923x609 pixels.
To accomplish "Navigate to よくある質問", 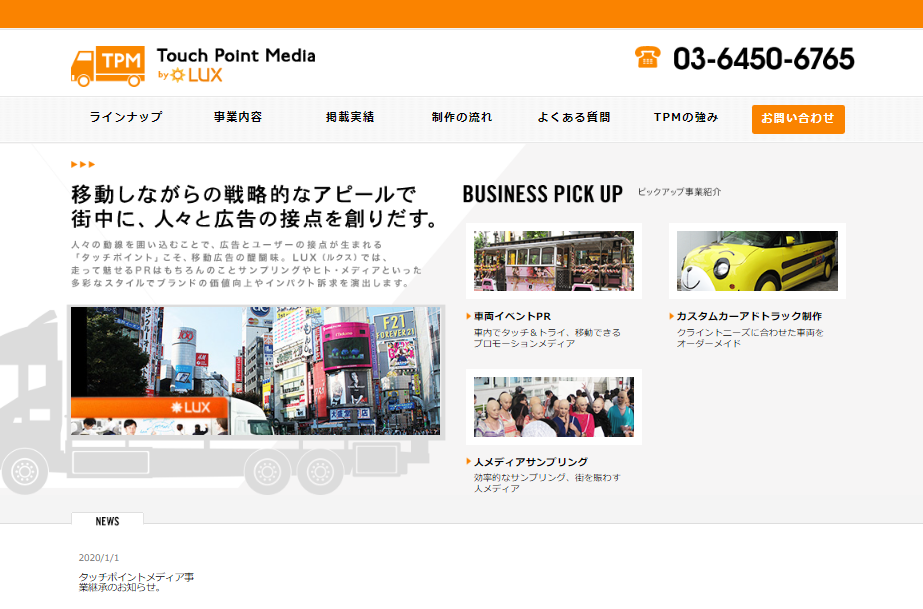I will tap(573, 117).
